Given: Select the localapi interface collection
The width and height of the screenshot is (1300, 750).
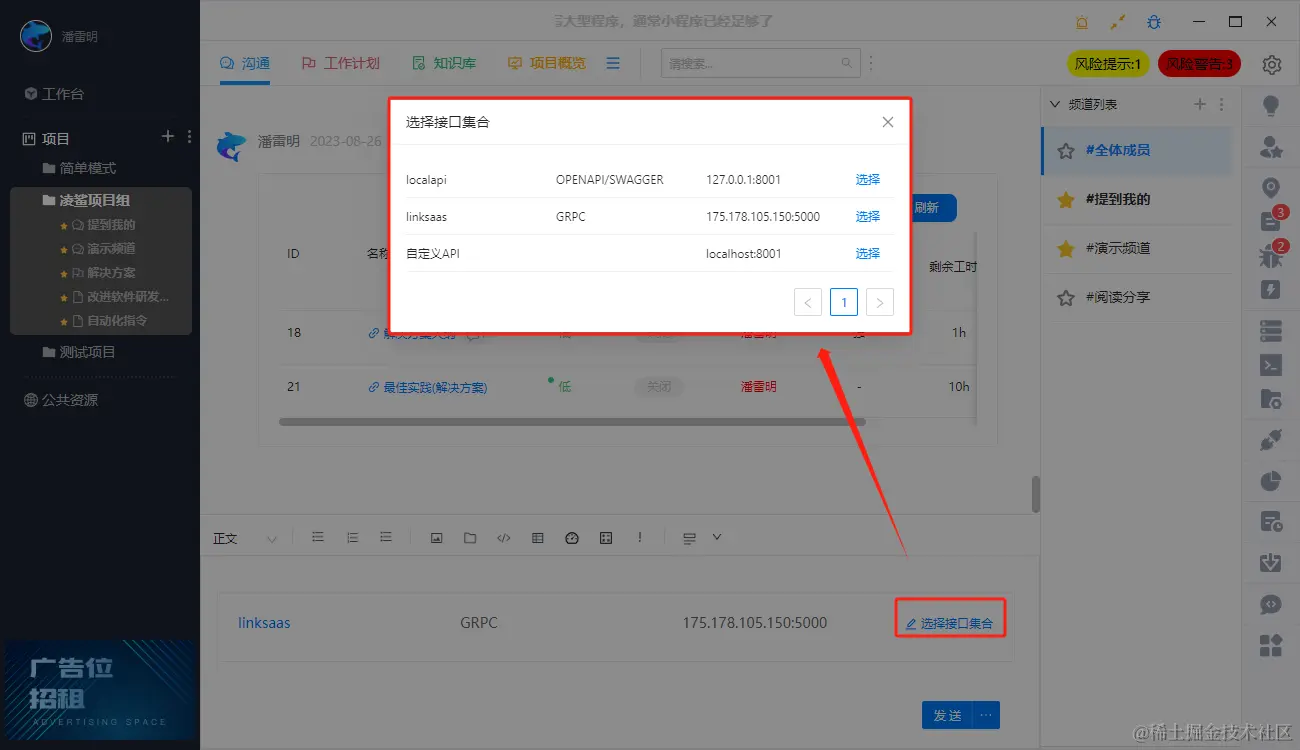Looking at the screenshot, I should click(x=867, y=180).
